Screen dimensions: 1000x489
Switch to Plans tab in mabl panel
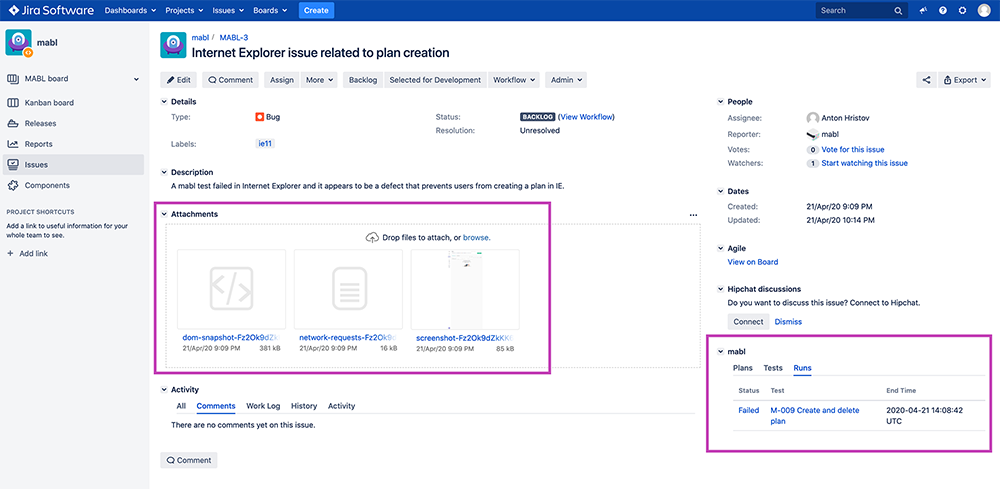[x=743, y=368]
